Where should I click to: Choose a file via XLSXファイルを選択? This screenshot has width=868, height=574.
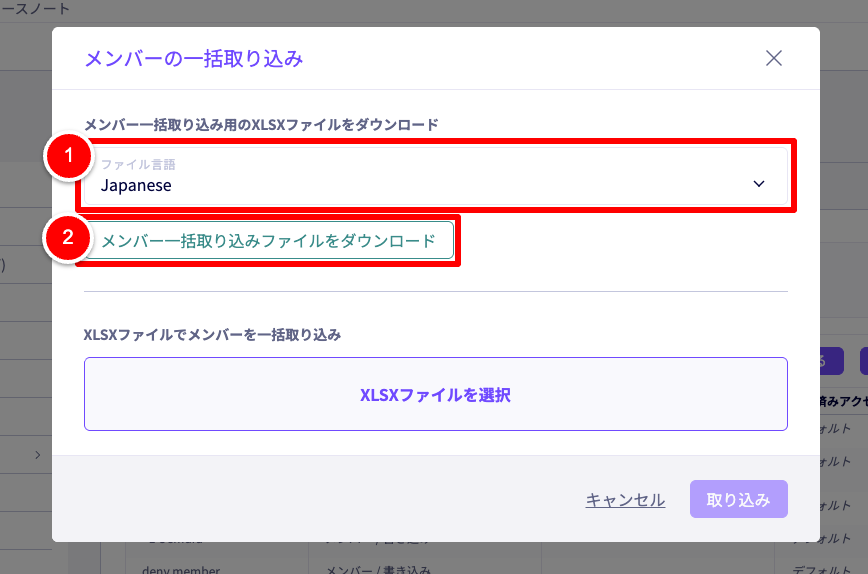pos(435,394)
